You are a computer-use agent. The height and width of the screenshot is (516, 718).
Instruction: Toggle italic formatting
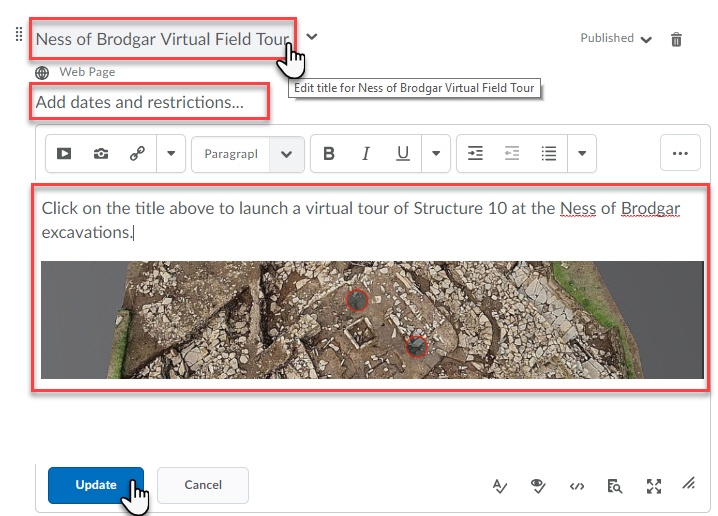(365, 153)
